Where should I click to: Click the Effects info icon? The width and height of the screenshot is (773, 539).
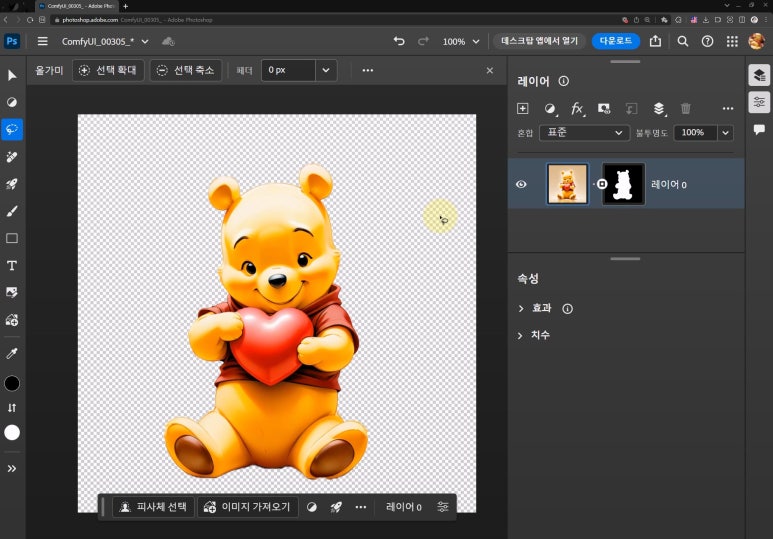[x=567, y=309]
